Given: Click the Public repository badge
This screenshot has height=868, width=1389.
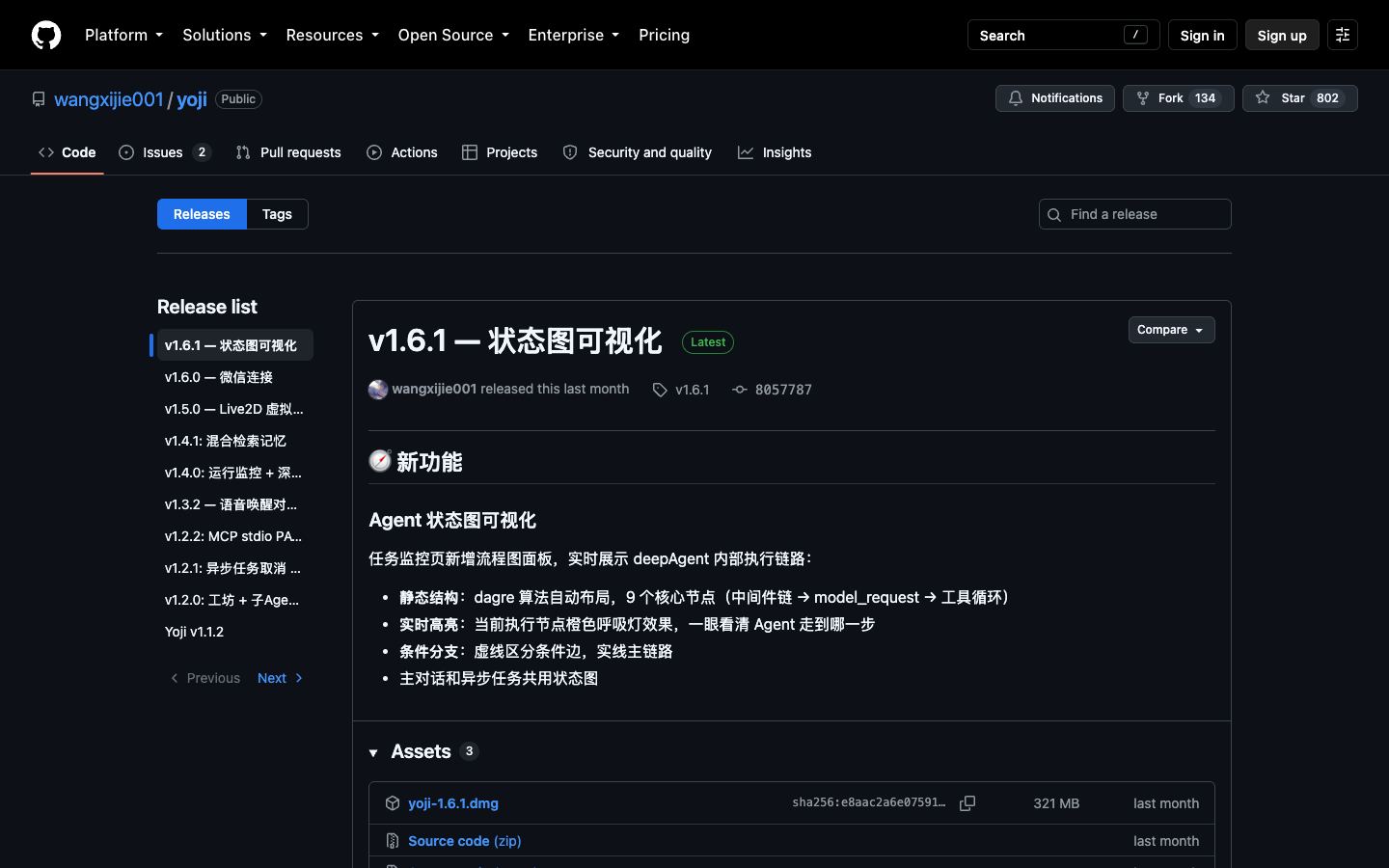Looking at the screenshot, I should point(238,99).
